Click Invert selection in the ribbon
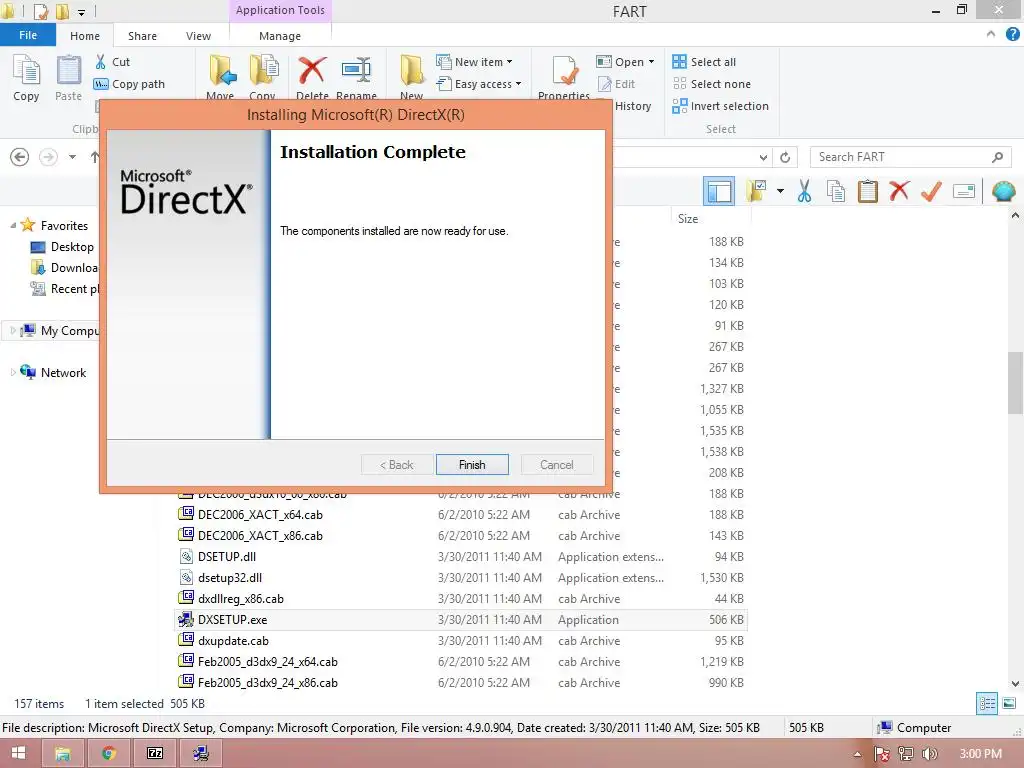The height and width of the screenshot is (768, 1024). pyautogui.click(x=720, y=106)
